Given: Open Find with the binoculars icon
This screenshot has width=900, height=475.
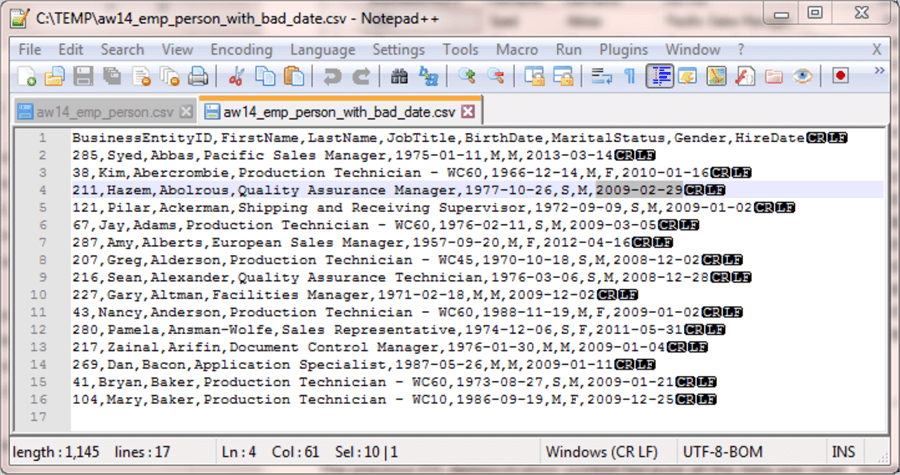Looking at the screenshot, I should (399, 76).
